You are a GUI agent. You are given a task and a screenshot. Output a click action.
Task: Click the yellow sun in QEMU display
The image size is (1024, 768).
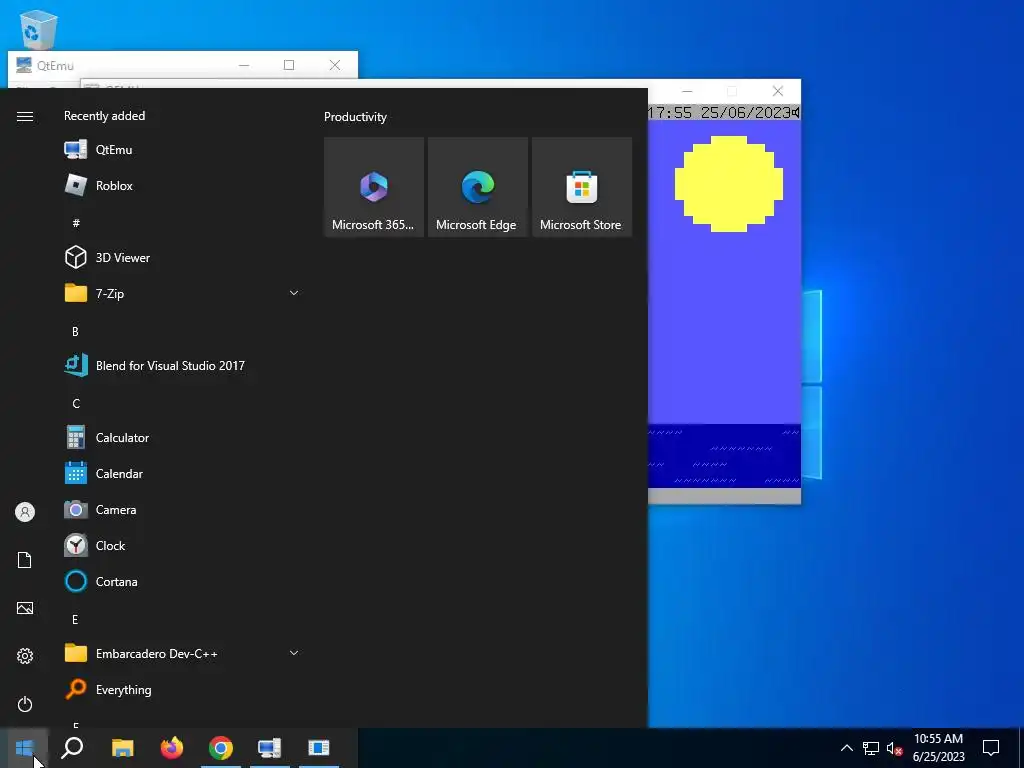click(x=729, y=184)
